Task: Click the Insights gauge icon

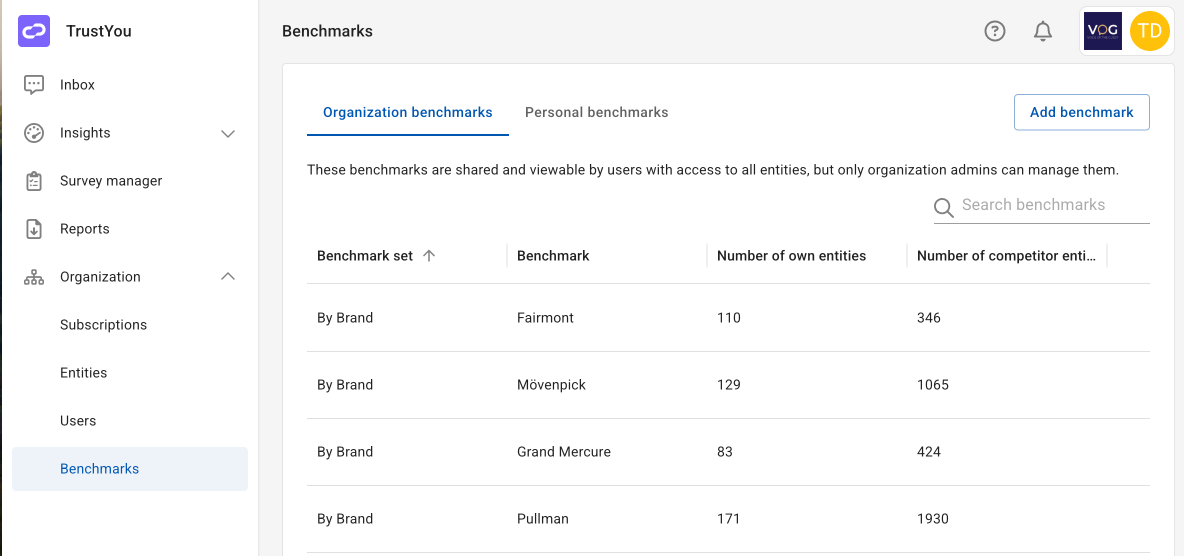Action: click(34, 133)
